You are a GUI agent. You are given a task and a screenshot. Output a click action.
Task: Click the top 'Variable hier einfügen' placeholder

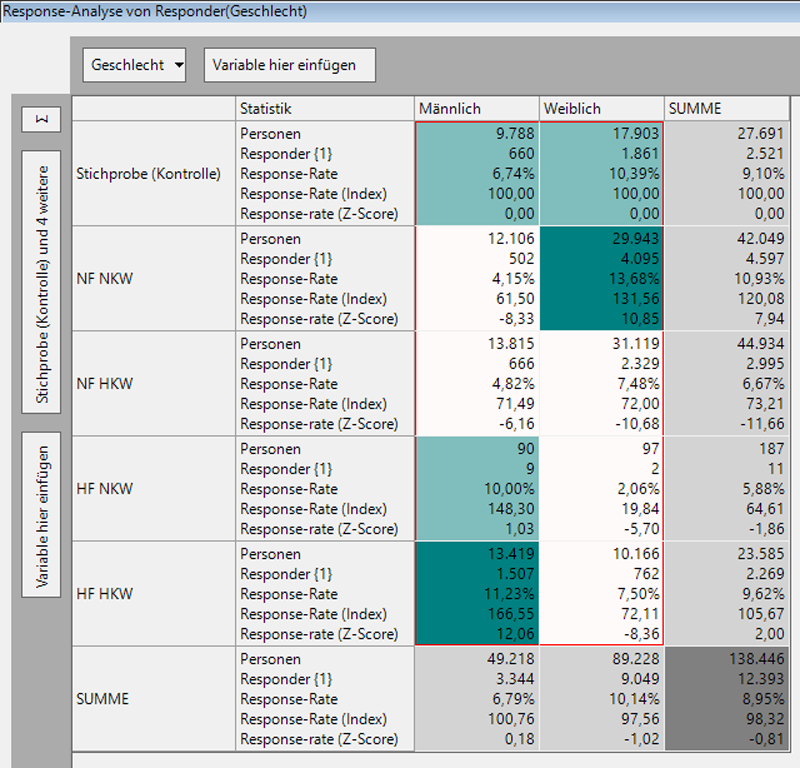coord(288,64)
